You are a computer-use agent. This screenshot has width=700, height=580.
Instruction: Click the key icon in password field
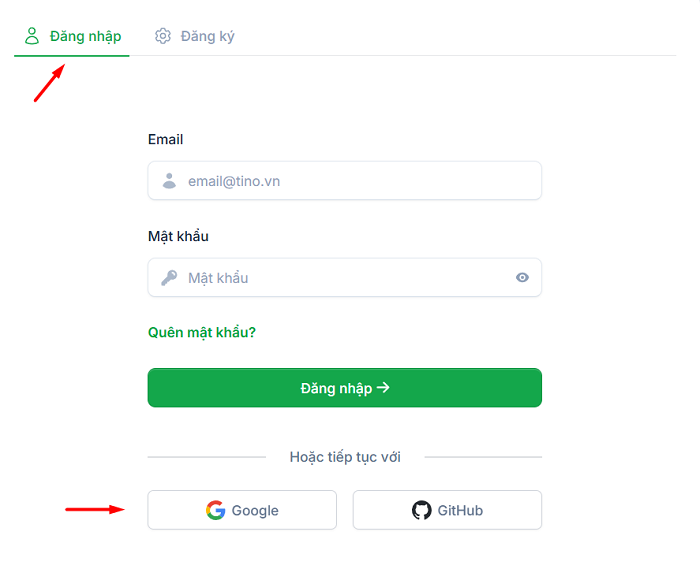tap(169, 278)
